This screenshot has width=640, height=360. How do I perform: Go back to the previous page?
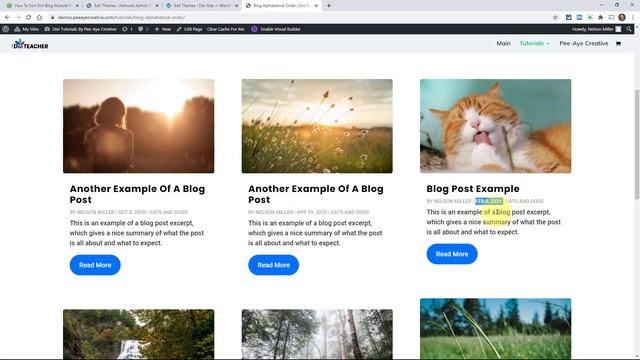click(7, 18)
